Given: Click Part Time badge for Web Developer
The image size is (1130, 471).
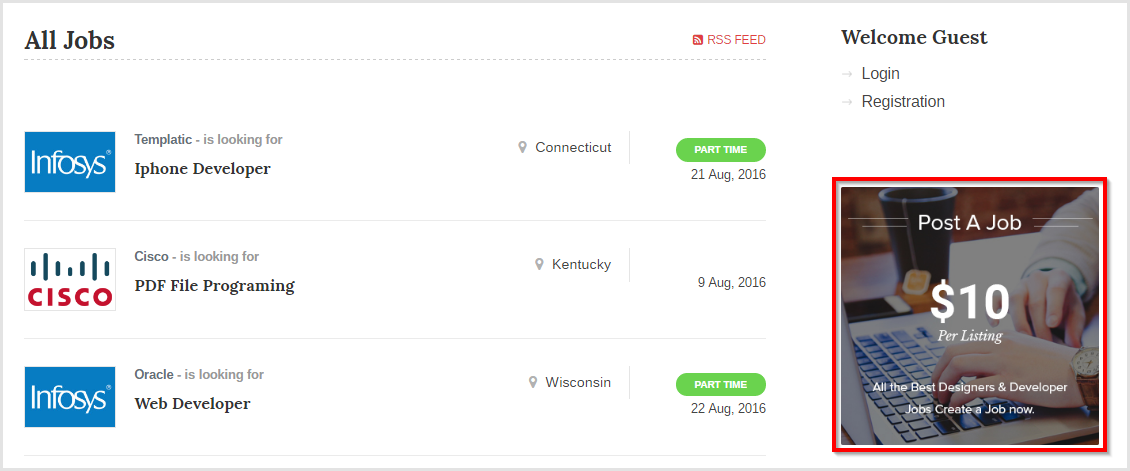Looking at the screenshot, I should (720, 385).
